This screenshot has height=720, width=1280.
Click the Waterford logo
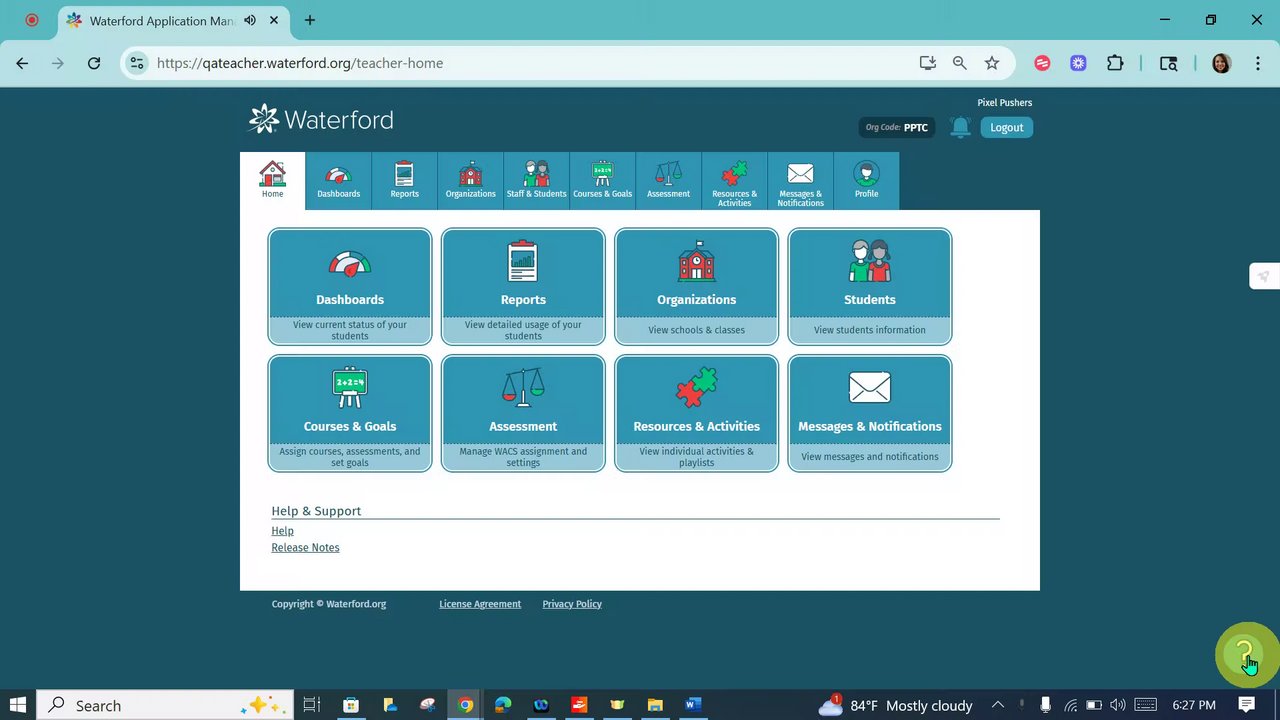[321, 119]
